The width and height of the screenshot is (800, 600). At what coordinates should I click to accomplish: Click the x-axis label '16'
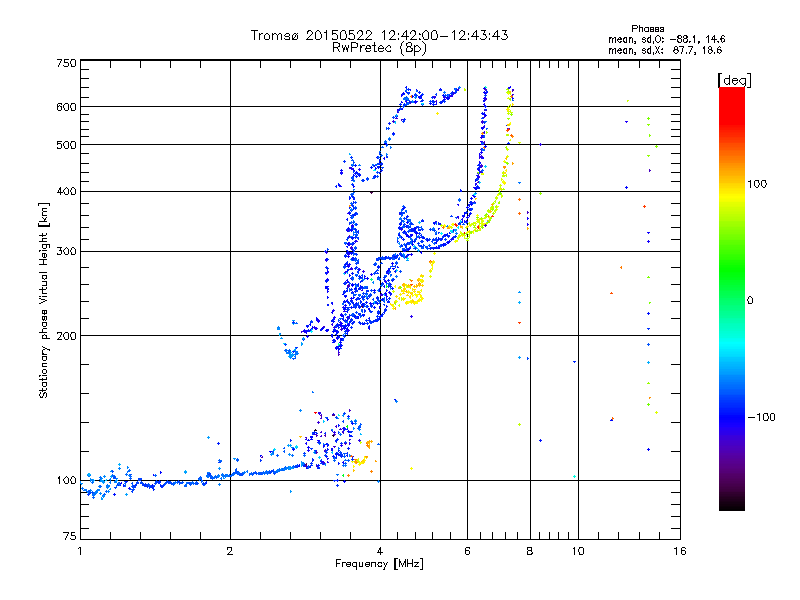pos(680,551)
